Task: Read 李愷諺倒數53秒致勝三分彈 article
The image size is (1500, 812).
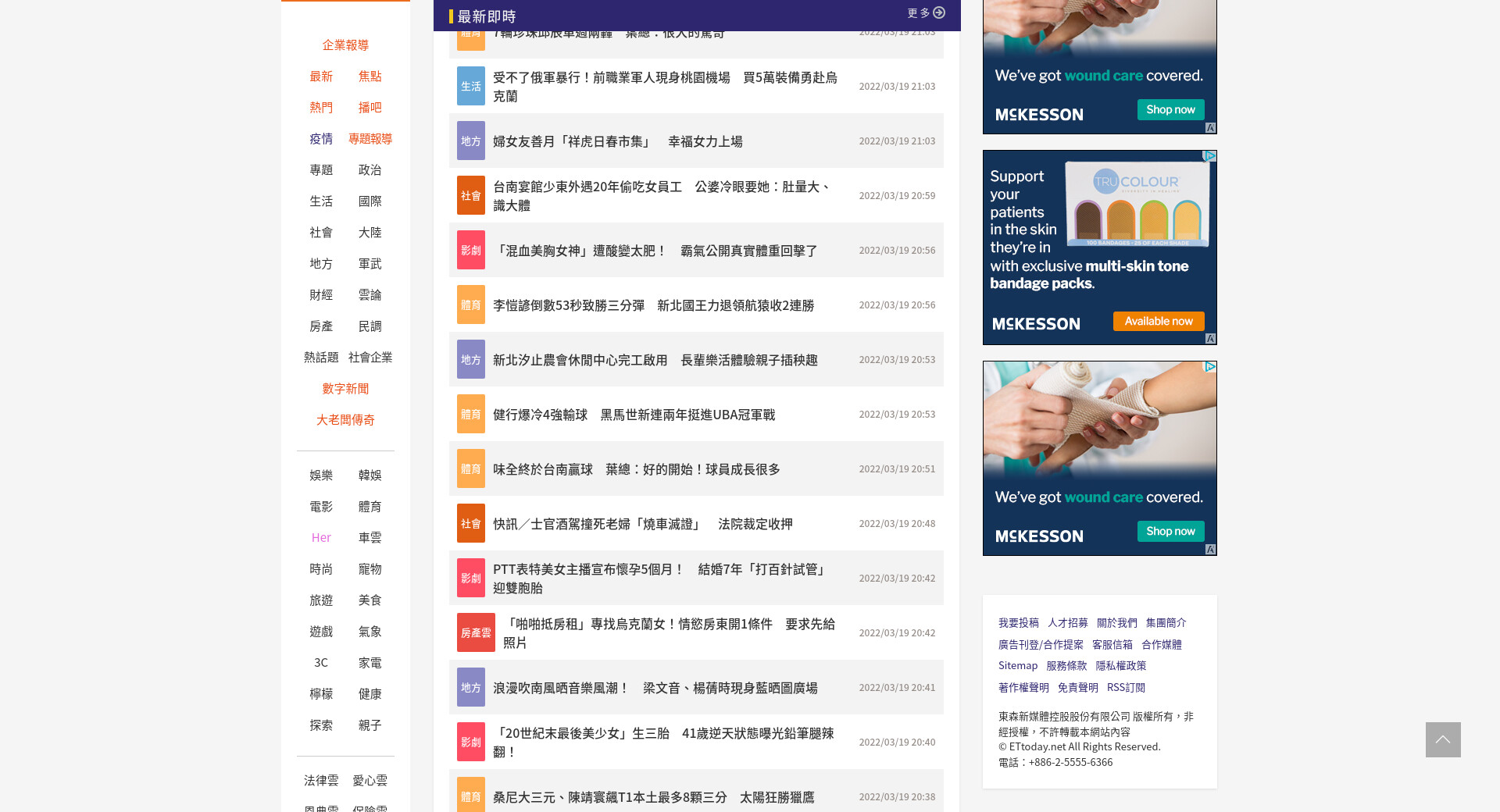Action: click(653, 305)
